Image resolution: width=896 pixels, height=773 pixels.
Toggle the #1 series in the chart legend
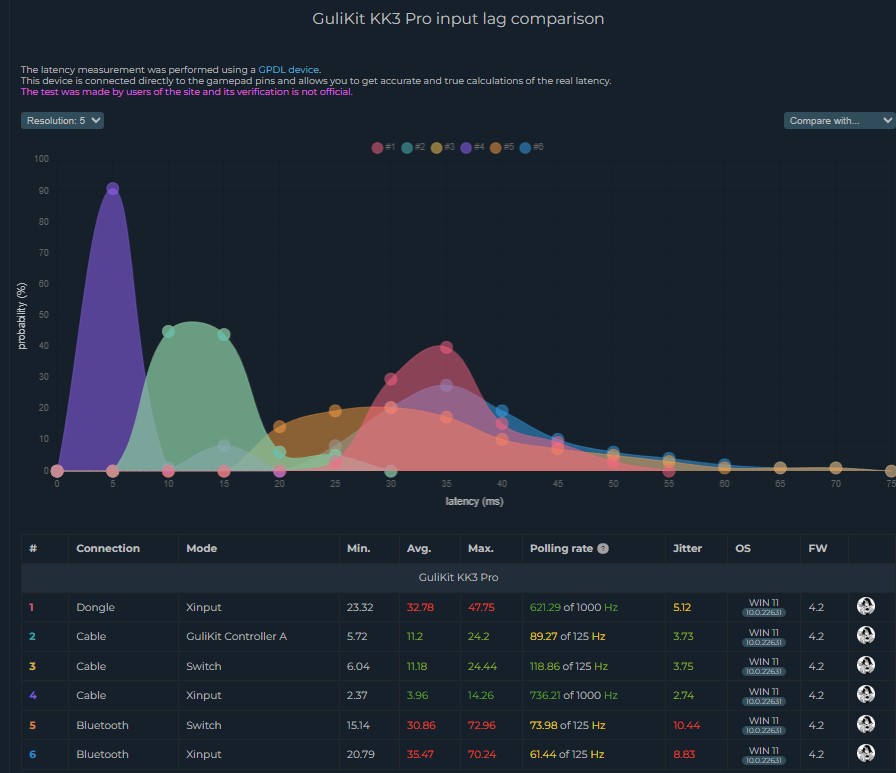click(x=383, y=147)
